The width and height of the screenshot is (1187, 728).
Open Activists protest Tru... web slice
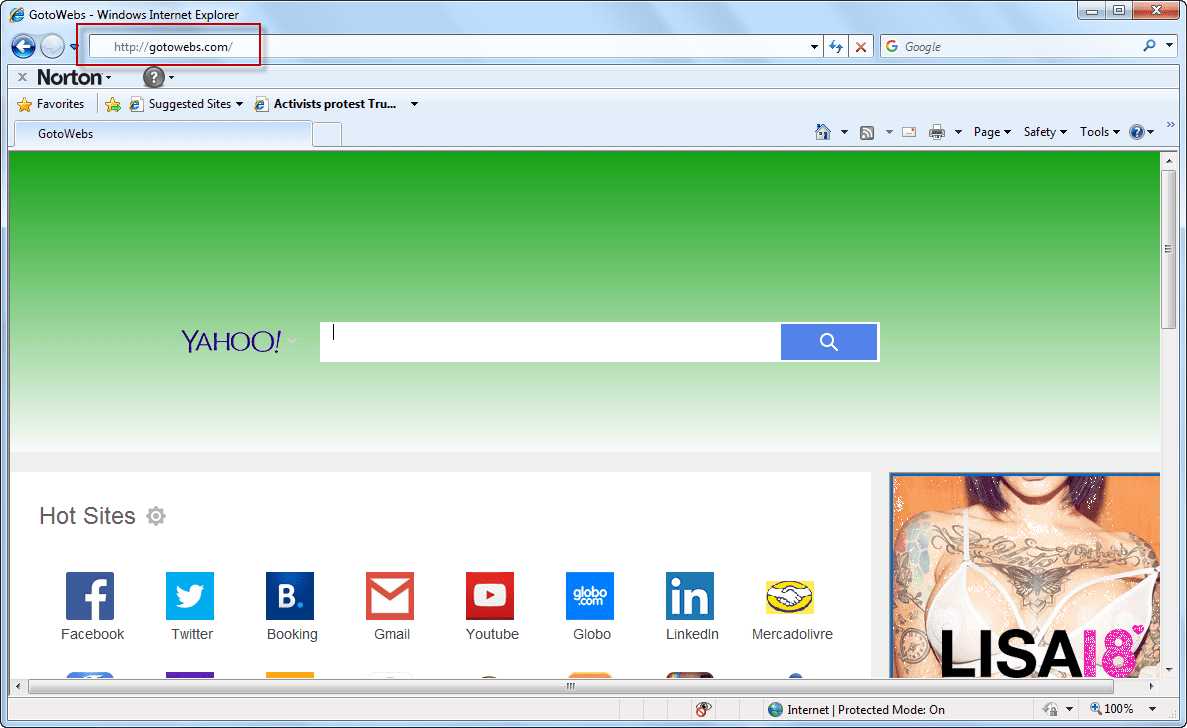(326, 104)
